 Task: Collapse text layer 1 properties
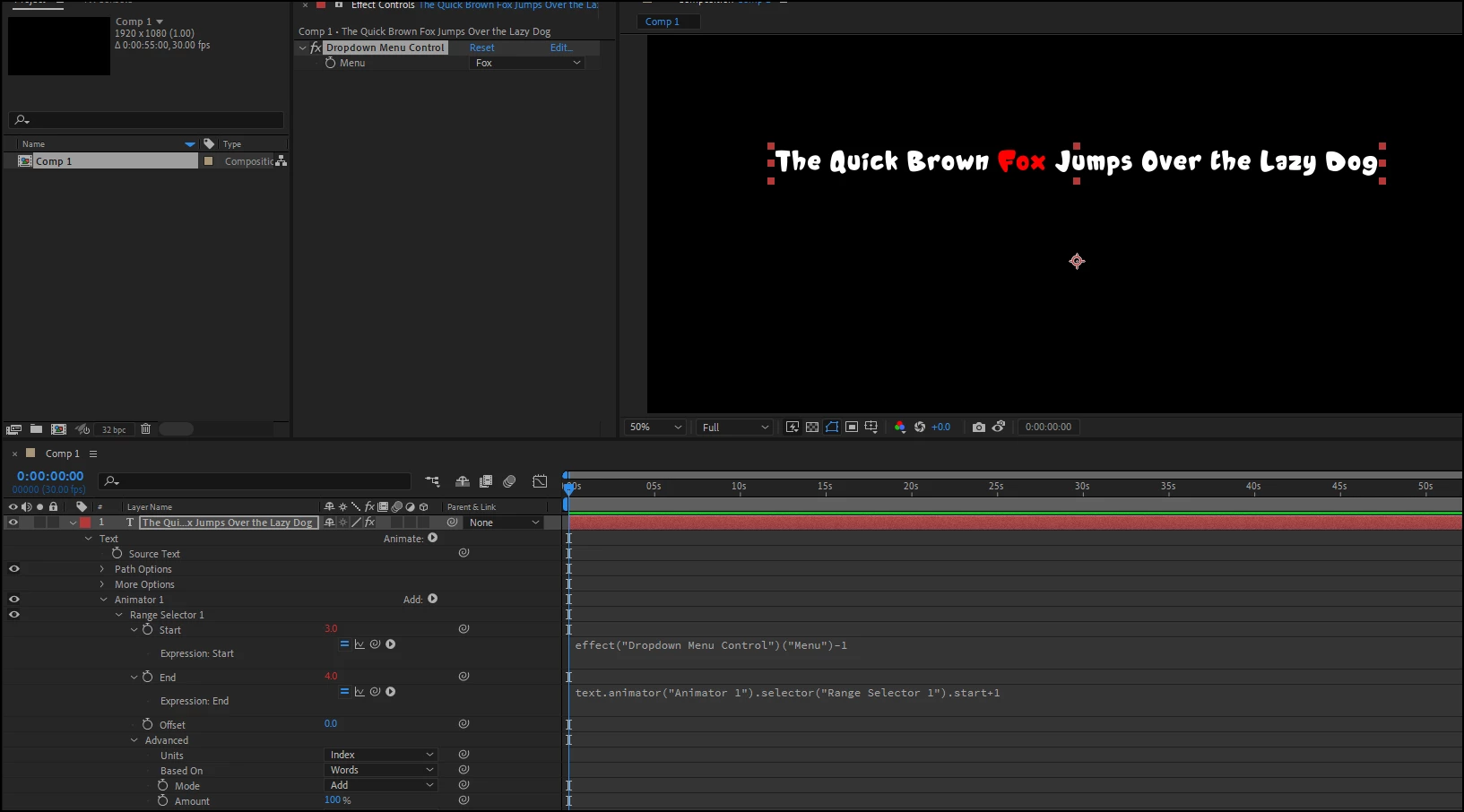[x=74, y=523]
